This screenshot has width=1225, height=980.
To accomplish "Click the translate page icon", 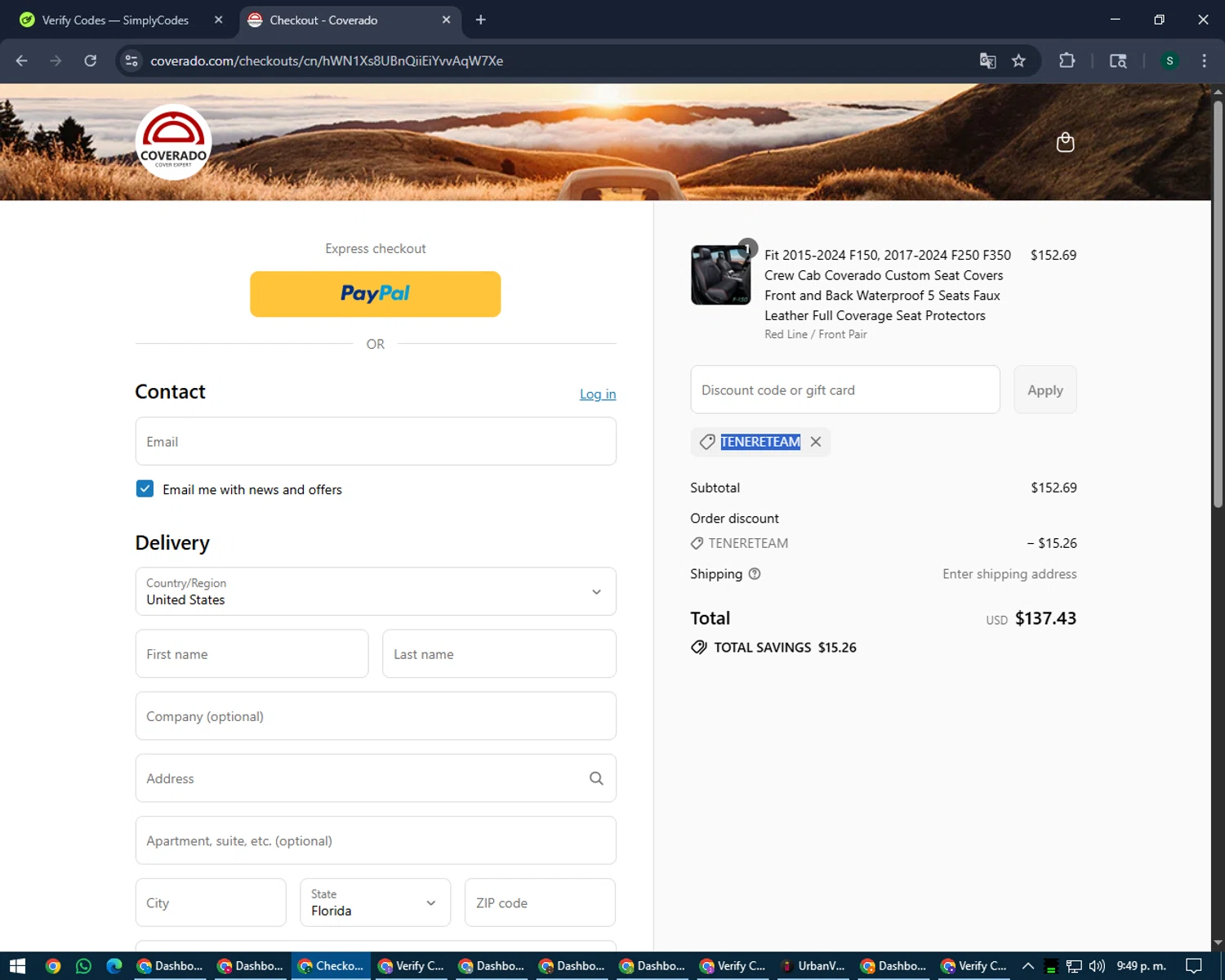I will (987, 60).
